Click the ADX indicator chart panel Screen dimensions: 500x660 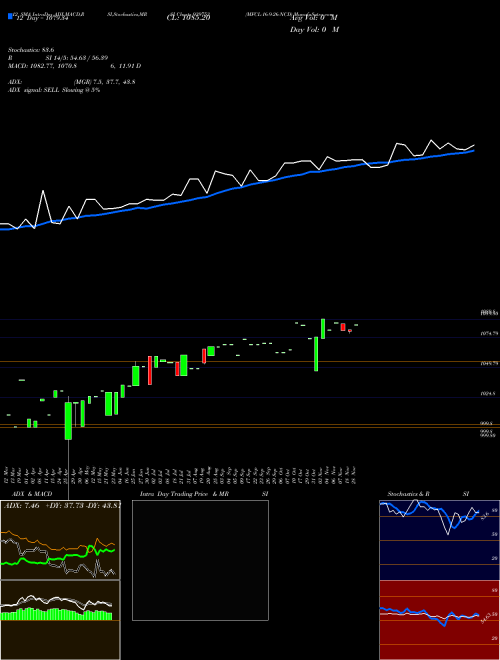[x=60, y=540]
